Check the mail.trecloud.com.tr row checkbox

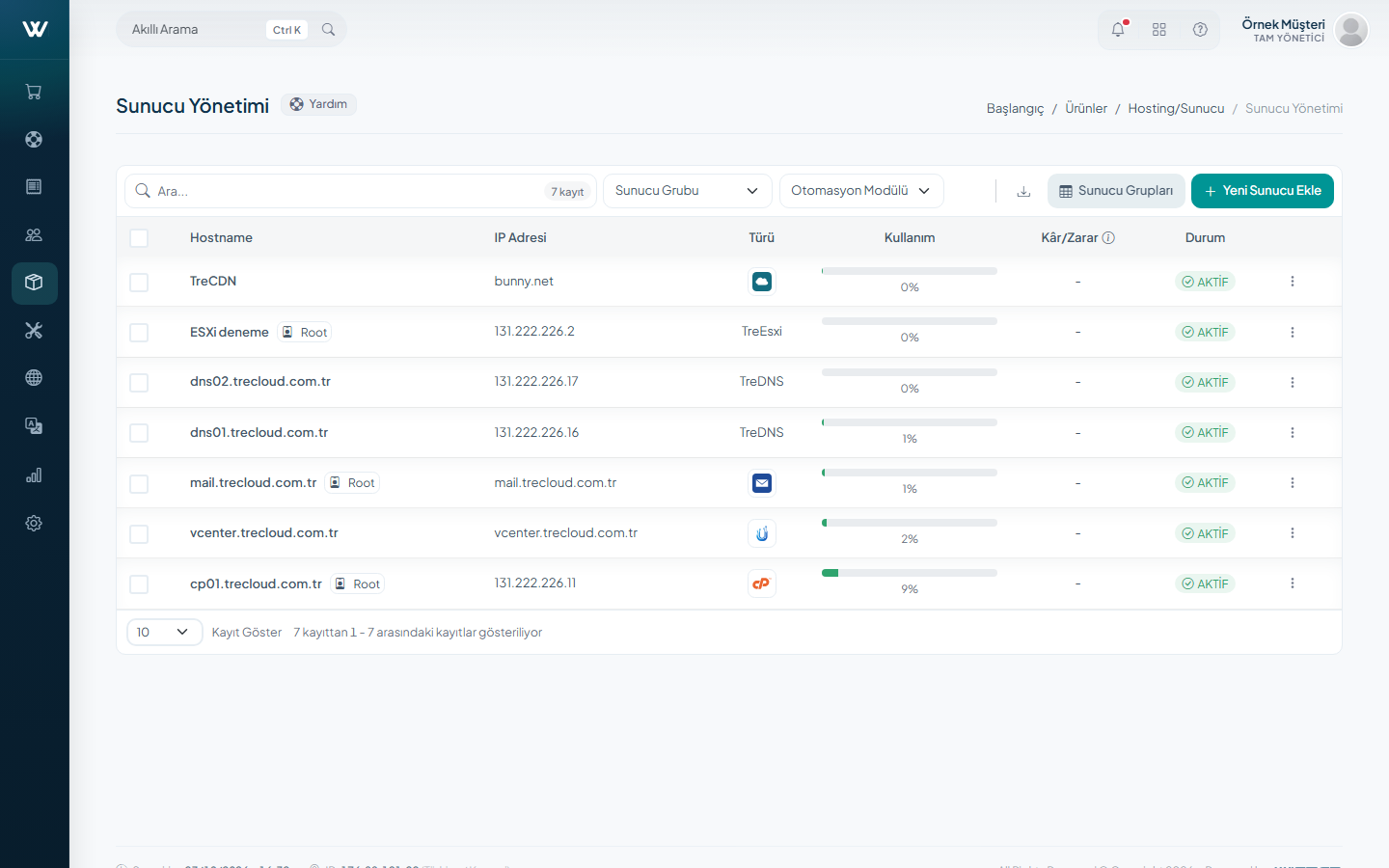pyautogui.click(x=139, y=484)
